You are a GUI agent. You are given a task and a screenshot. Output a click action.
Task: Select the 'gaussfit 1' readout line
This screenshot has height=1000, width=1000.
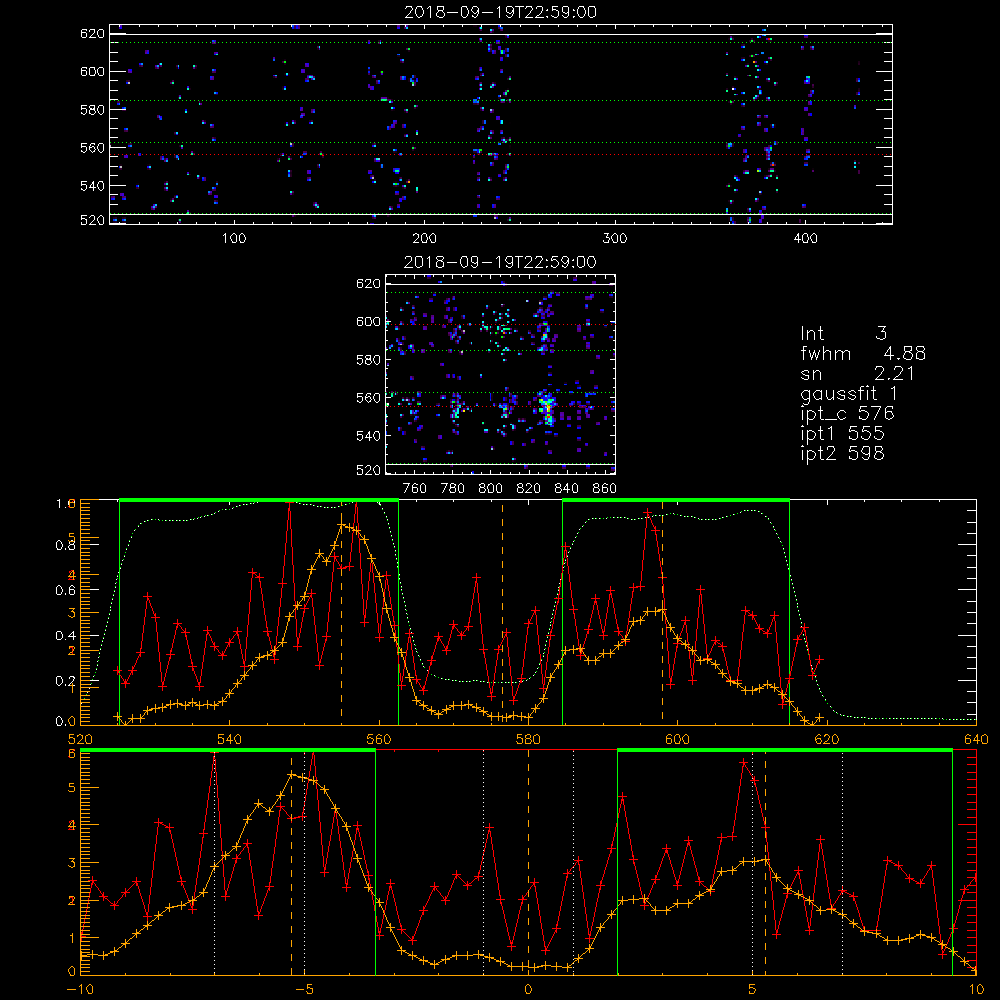coord(849,394)
